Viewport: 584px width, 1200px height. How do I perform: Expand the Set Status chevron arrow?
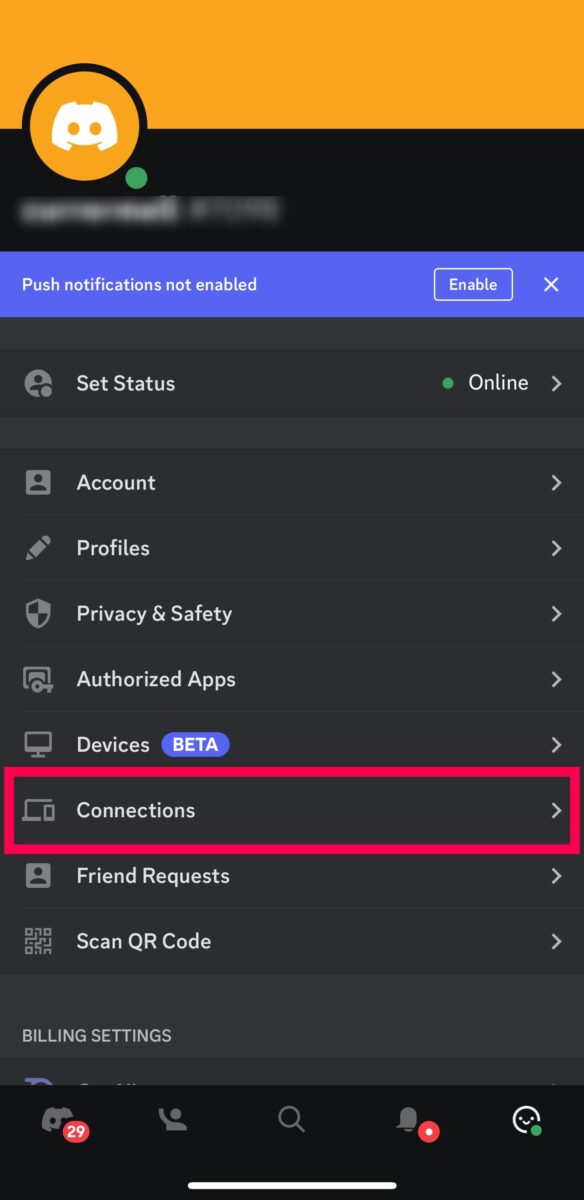556,383
